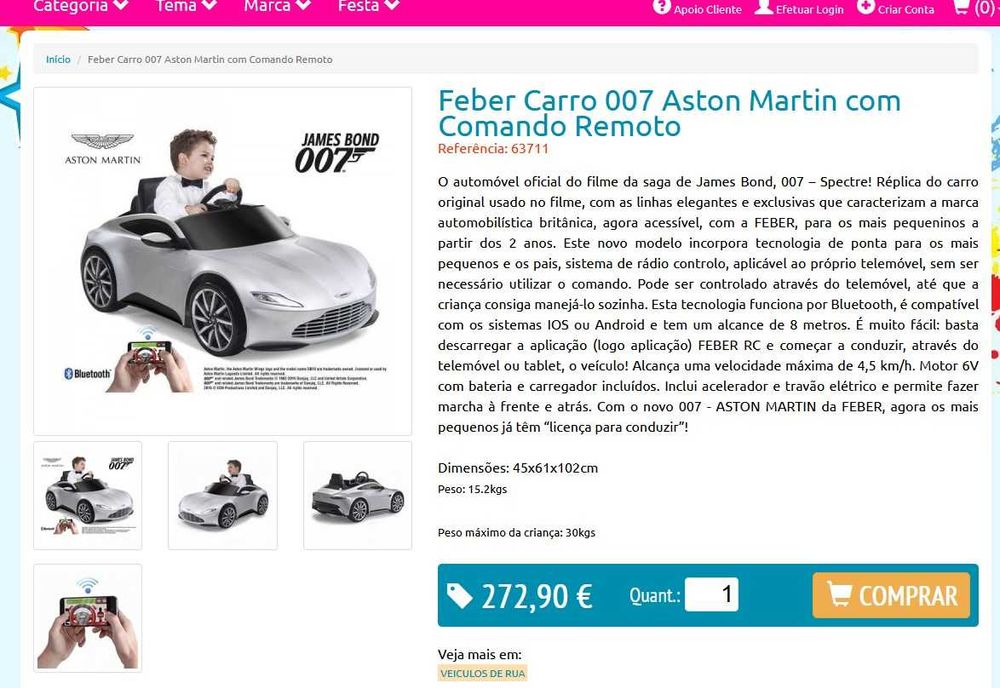Click the COMPRAR button
Screen dimensions: 1000x688
point(891,595)
